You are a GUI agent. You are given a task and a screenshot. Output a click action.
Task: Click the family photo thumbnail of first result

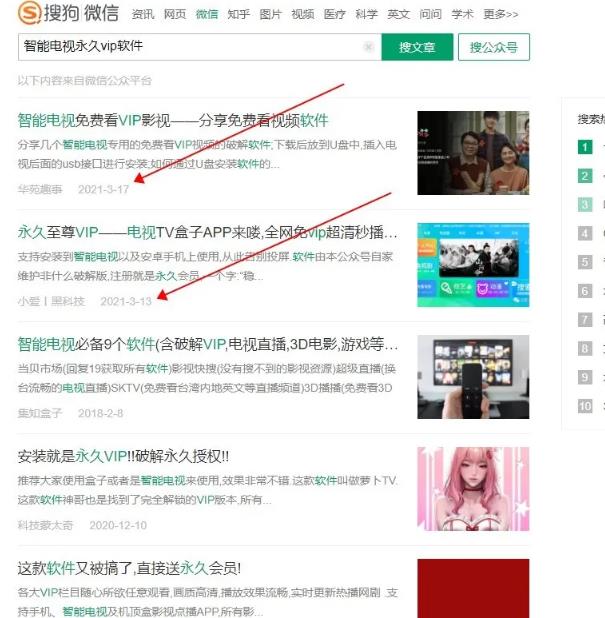473,153
